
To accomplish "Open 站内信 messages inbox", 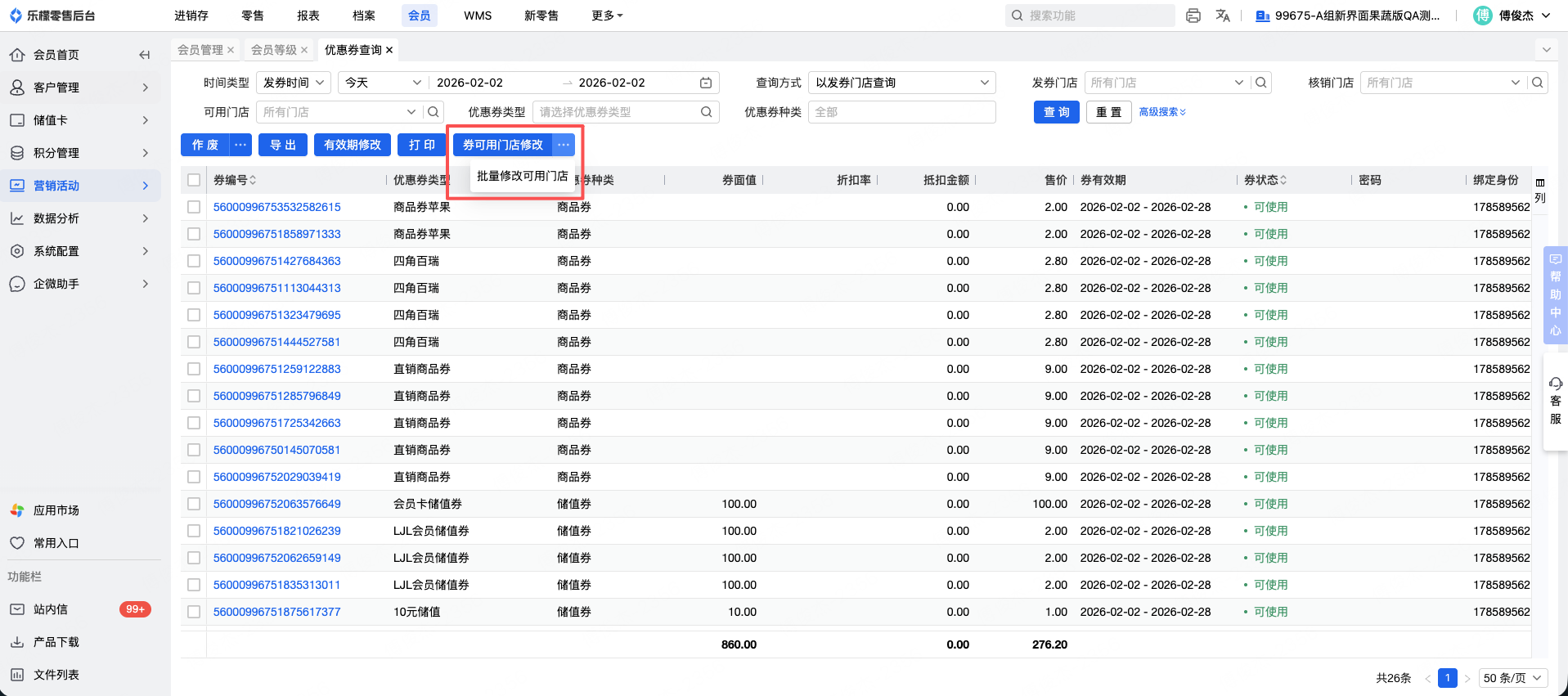I will [x=51, y=609].
